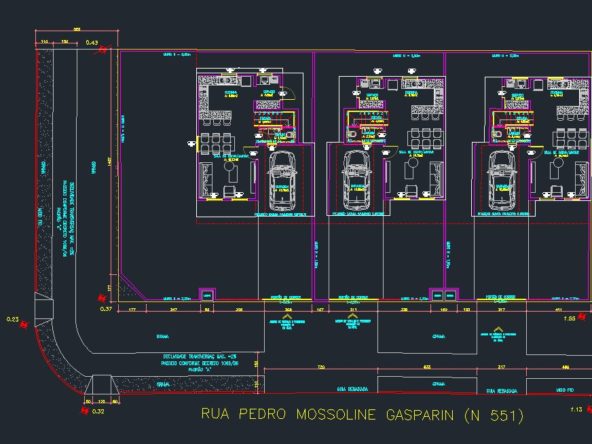Click the chevron arrow below the leftmost gate
This screenshot has width=592, height=444.
287,316
